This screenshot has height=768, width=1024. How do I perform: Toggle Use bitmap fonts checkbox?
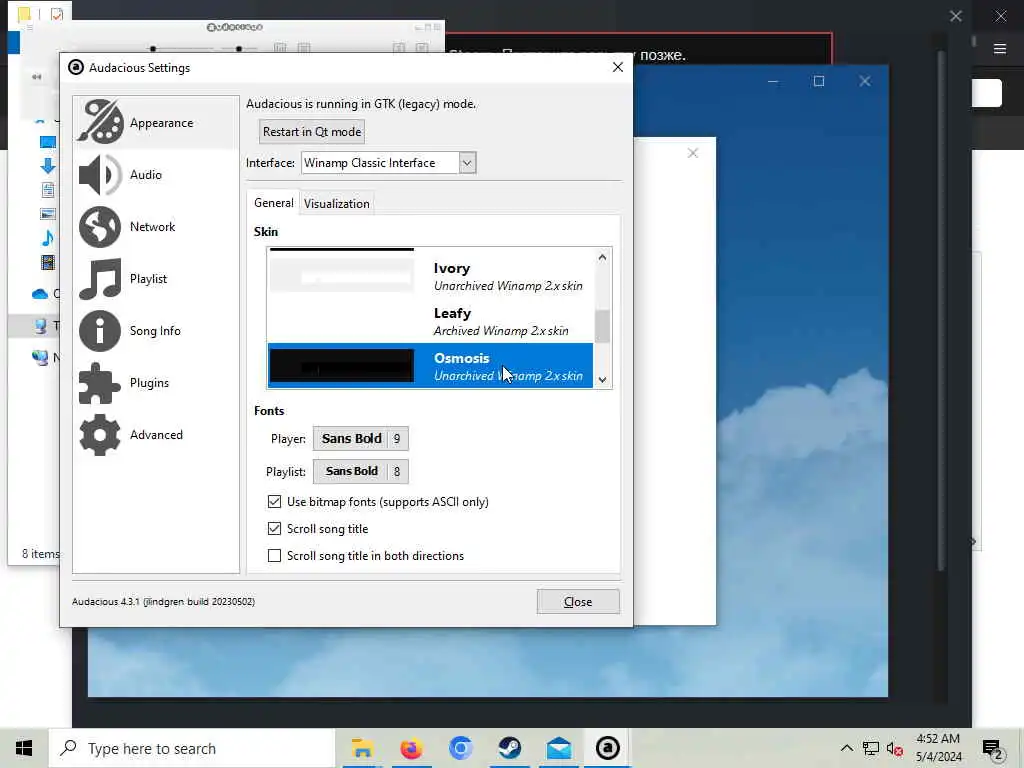[274, 502]
